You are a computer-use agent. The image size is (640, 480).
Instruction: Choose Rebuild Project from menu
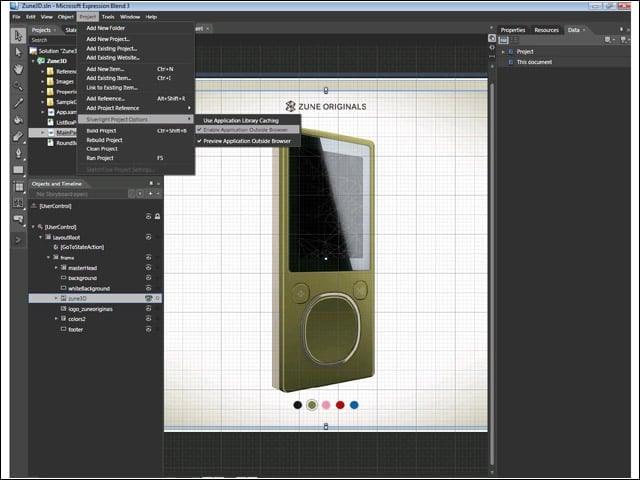click(x=136, y=140)
